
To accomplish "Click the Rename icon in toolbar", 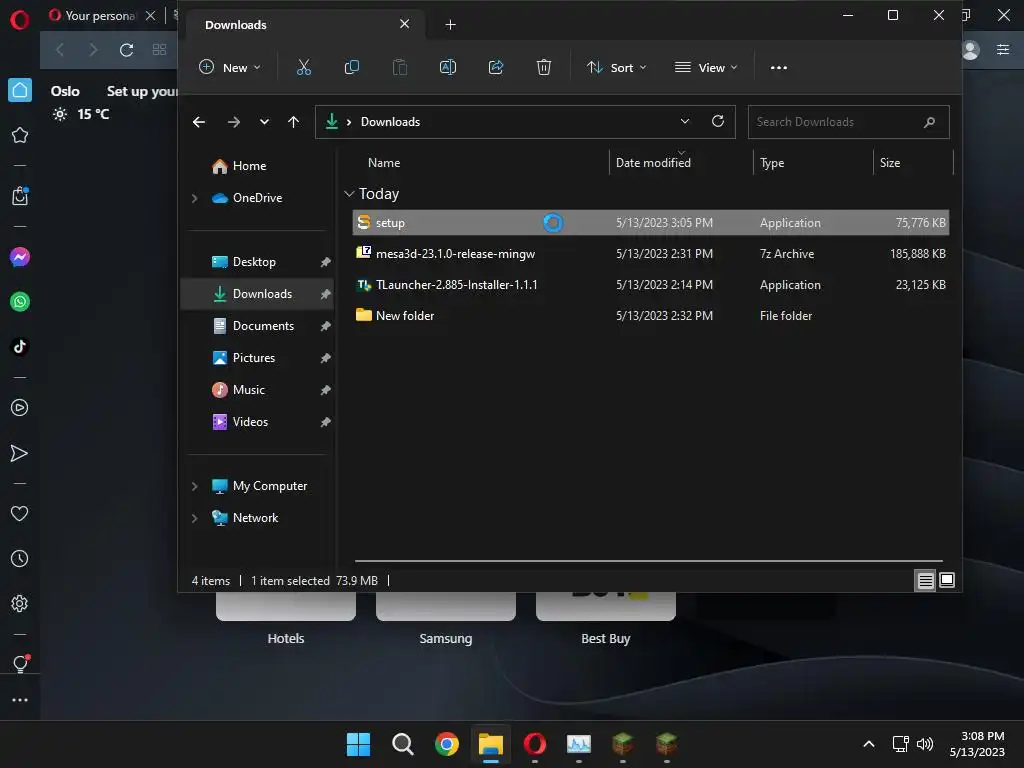I will coord(448,67).
